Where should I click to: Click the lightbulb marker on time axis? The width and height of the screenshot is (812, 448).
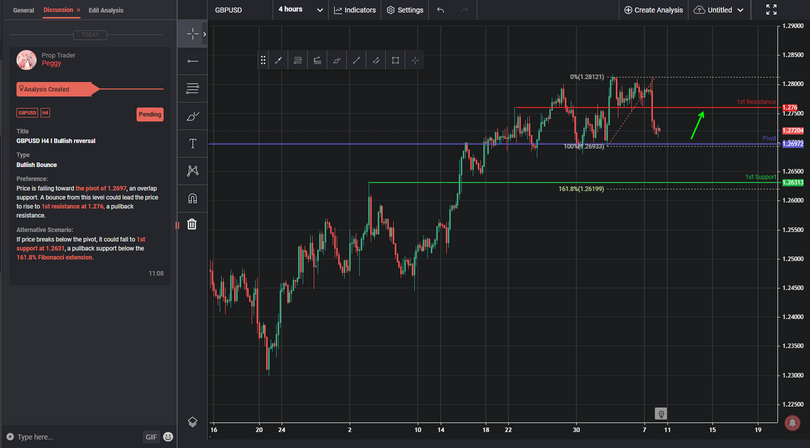coord(660,413)
